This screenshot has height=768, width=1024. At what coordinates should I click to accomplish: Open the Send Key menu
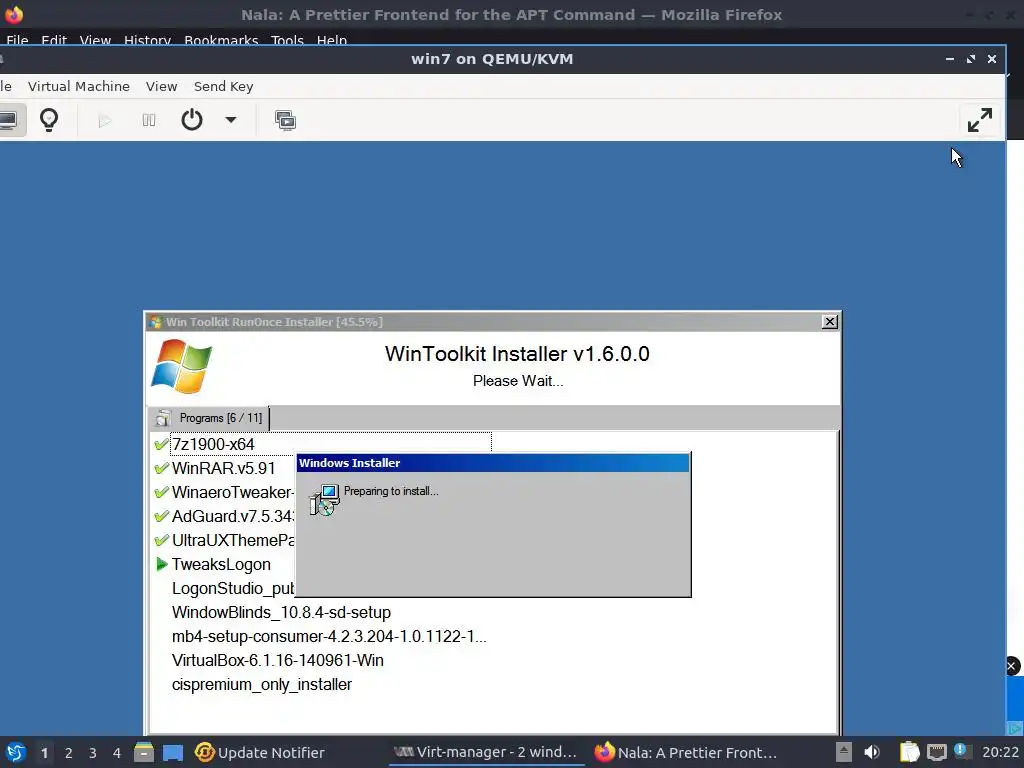tap(223, 86)
